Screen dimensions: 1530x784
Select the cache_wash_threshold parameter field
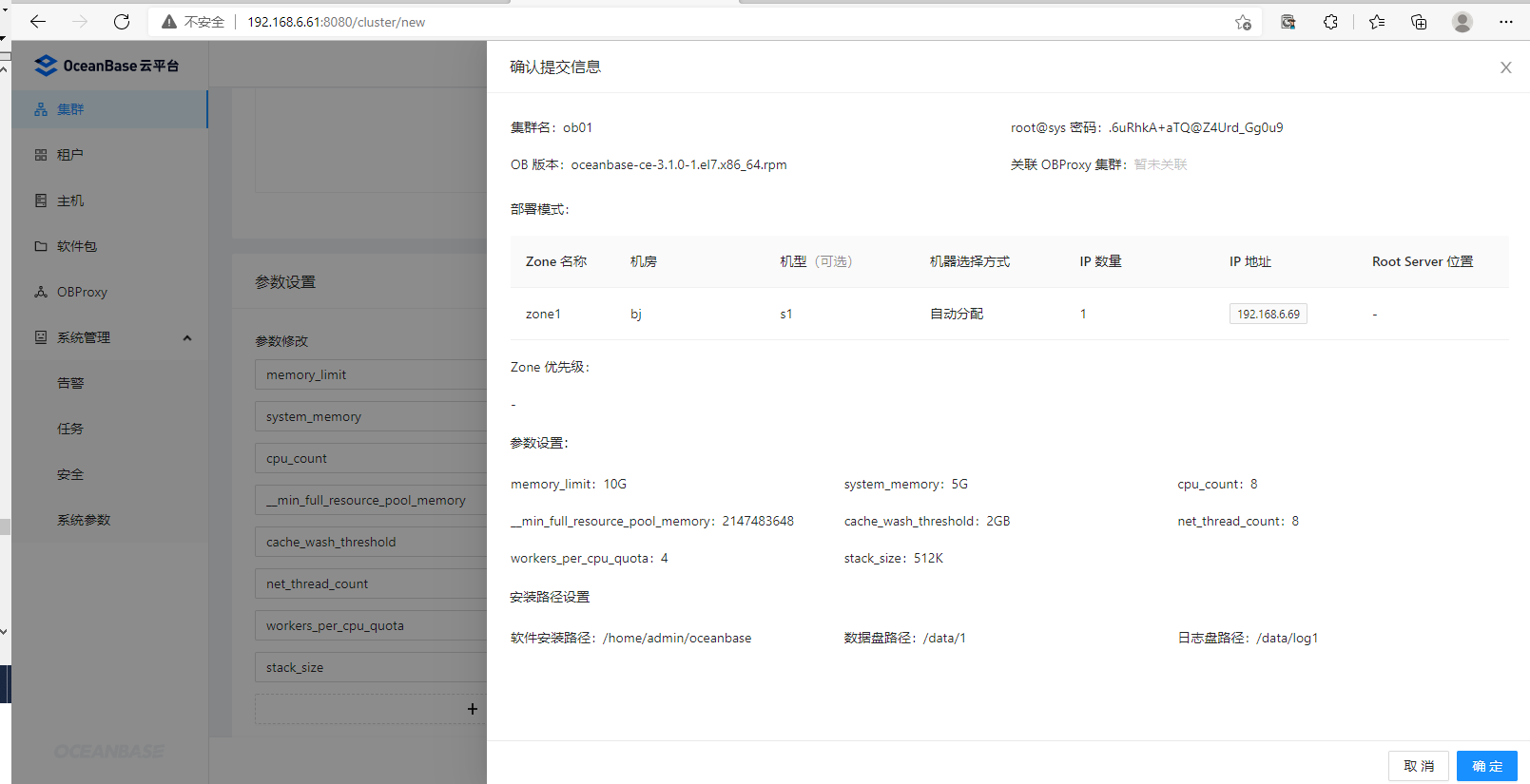(x=371, y=542)
